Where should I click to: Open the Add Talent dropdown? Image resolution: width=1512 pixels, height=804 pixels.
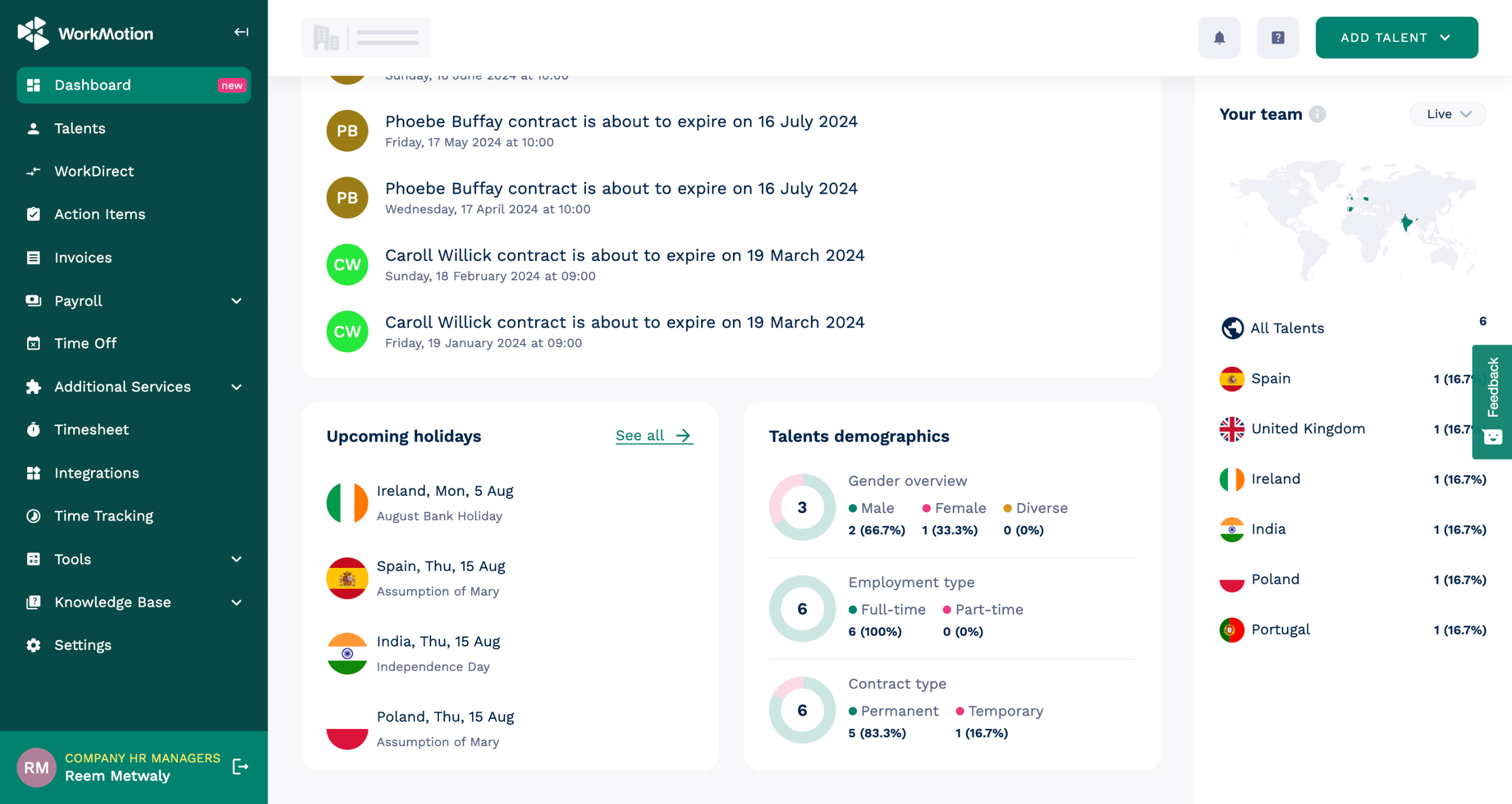click(1396, 38)
